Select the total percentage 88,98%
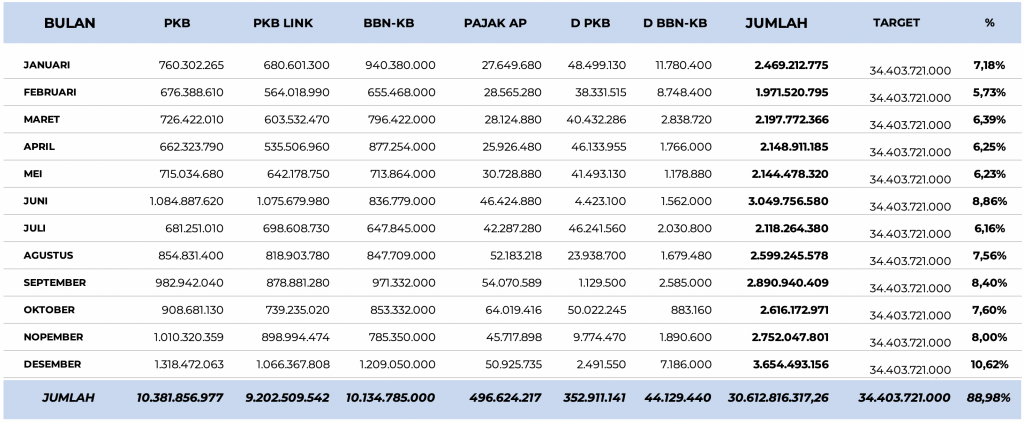 (989, 398)
